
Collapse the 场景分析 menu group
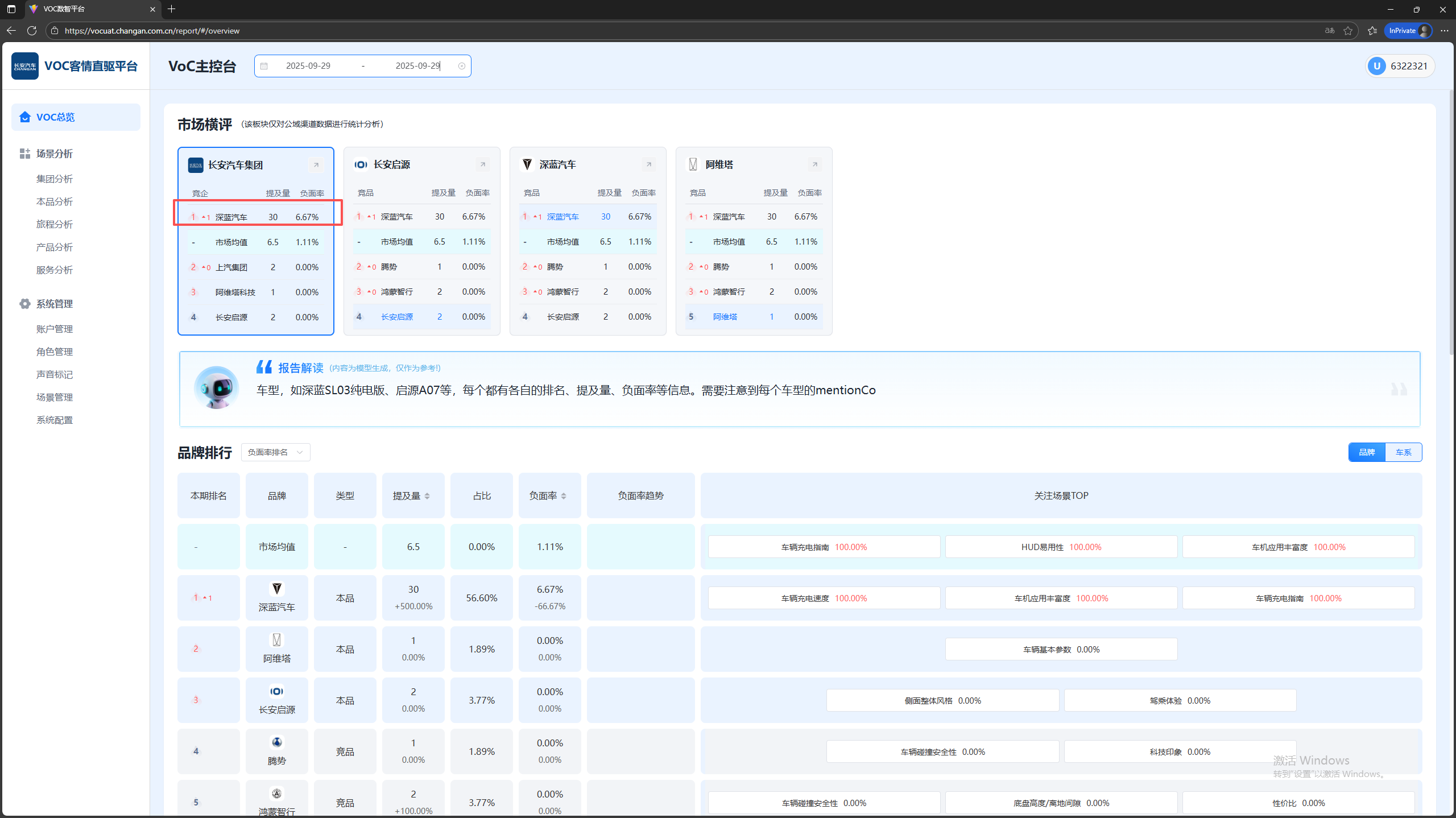[x=55, y=154]
